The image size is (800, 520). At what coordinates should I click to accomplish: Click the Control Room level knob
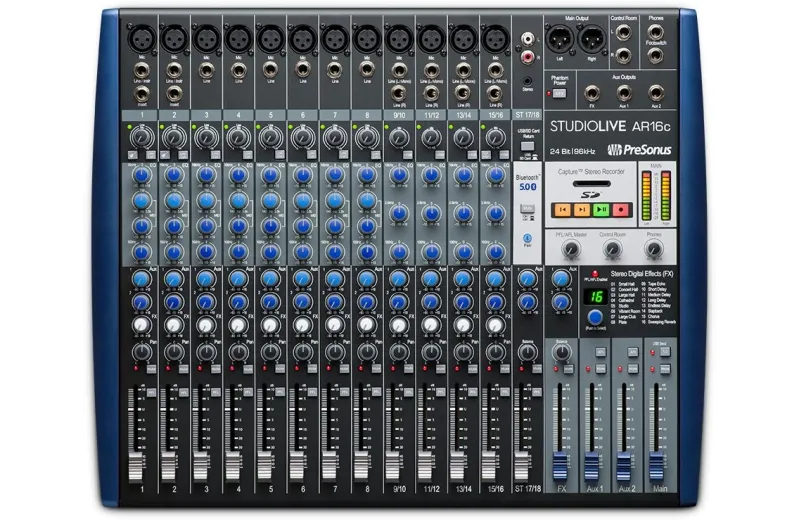612,250
